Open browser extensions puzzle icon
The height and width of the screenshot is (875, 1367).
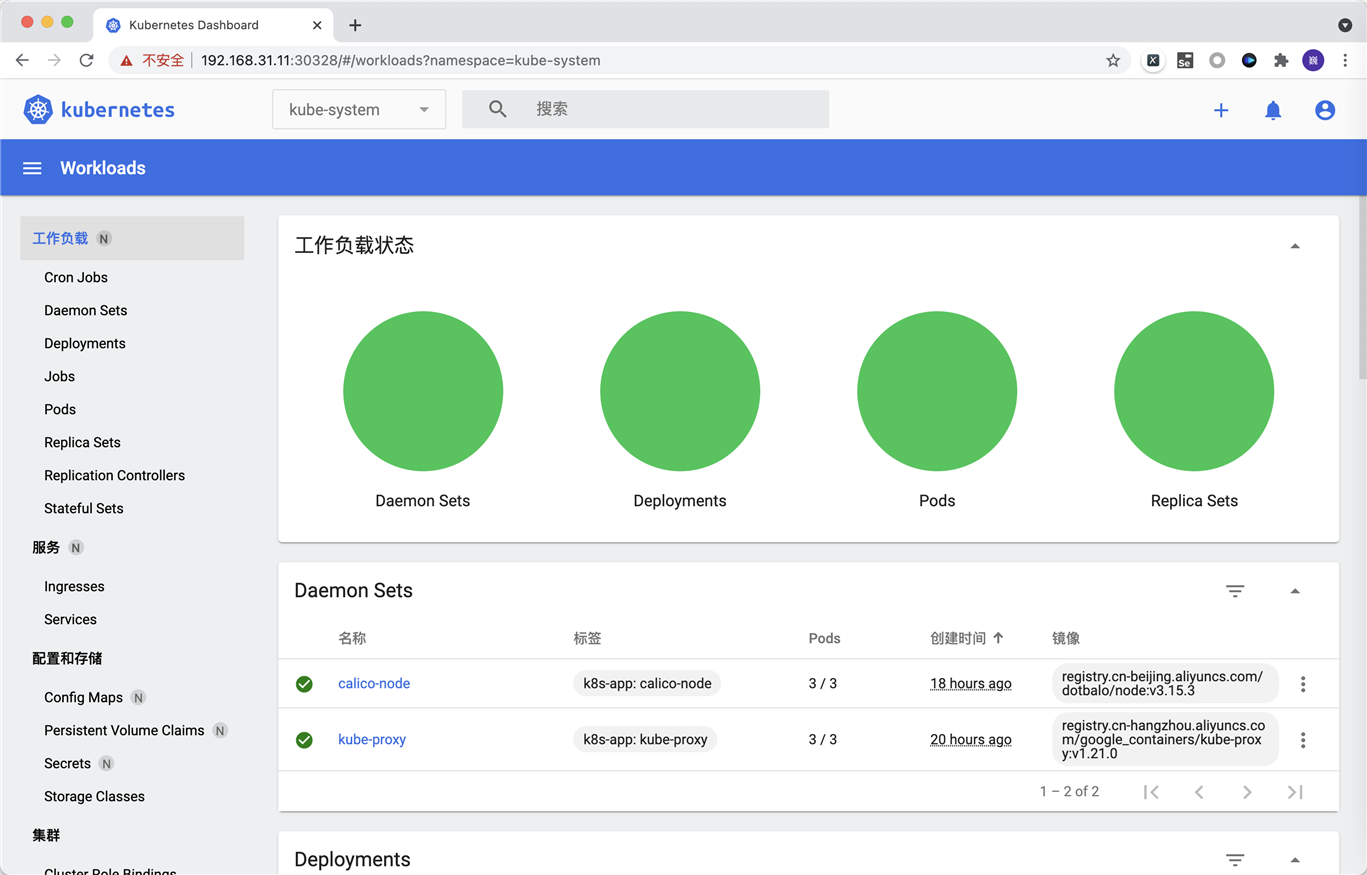tap(1281, 60)
